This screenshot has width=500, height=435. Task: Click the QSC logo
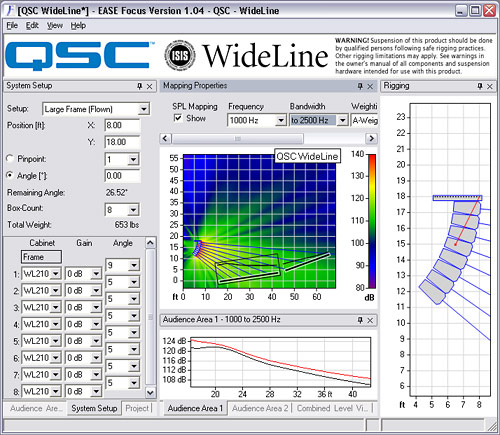80,55
